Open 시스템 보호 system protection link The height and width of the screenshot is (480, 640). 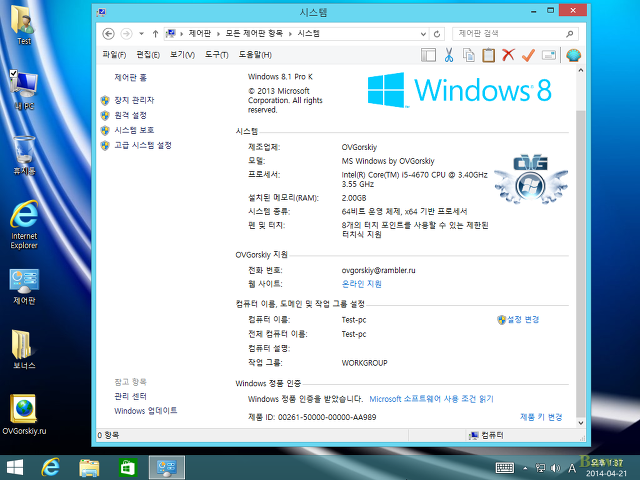pyautogui.click(x=134, y=130)
